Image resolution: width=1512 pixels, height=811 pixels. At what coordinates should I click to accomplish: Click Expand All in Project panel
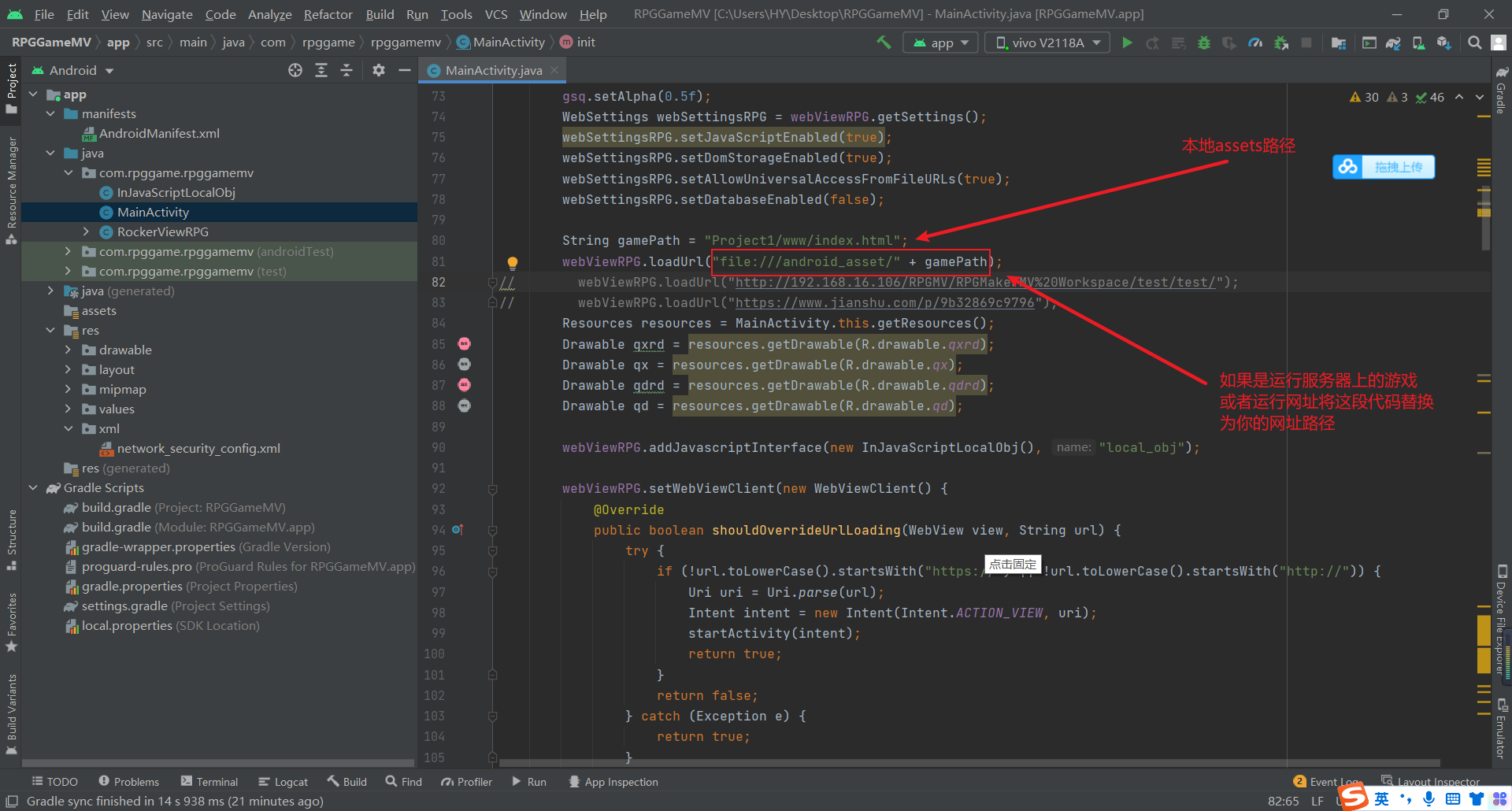click(321, 70)
